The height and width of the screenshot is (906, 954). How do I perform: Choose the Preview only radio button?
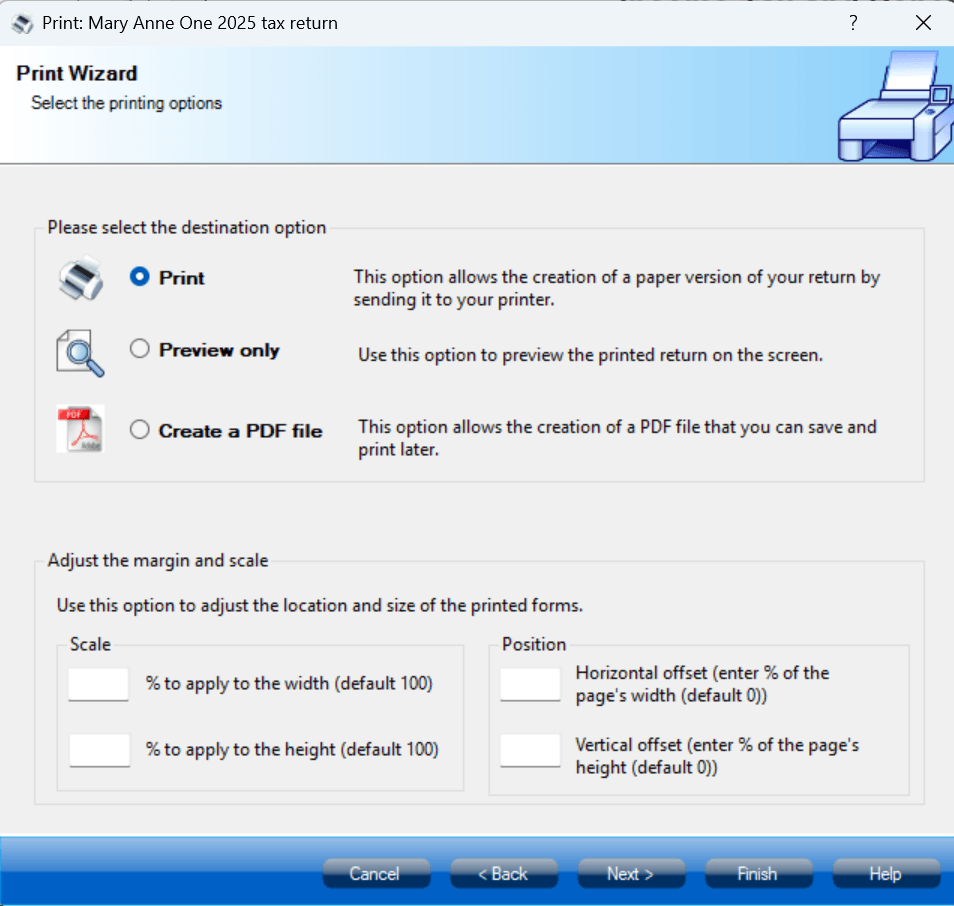[x=140, y=349]
